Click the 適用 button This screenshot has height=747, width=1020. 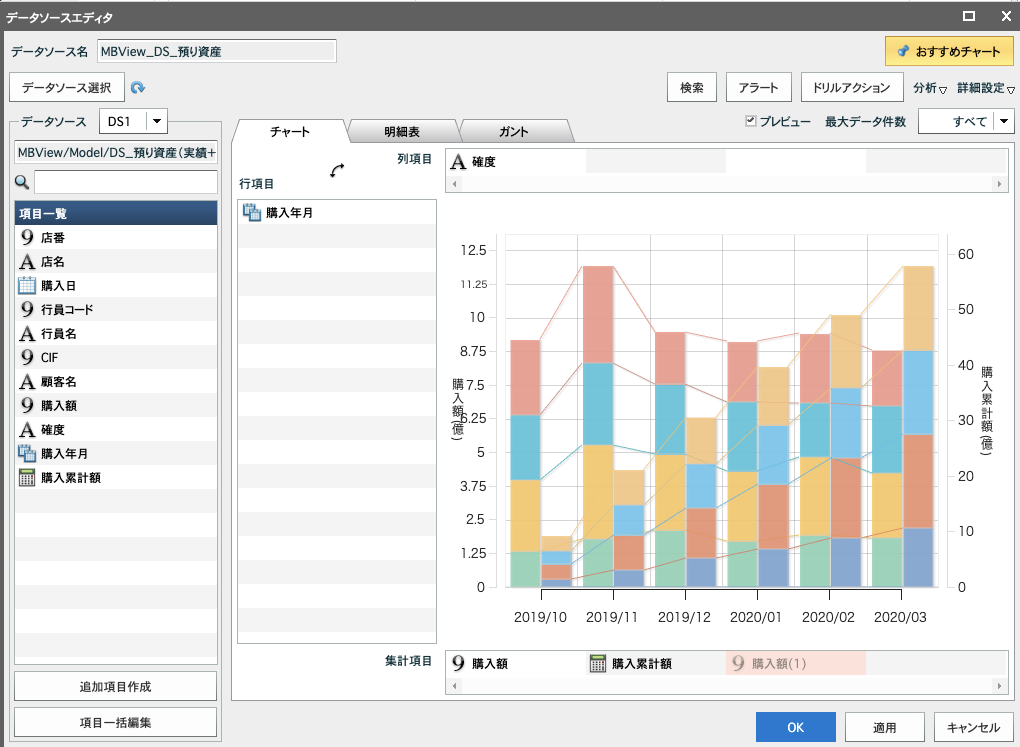point(884,727)
